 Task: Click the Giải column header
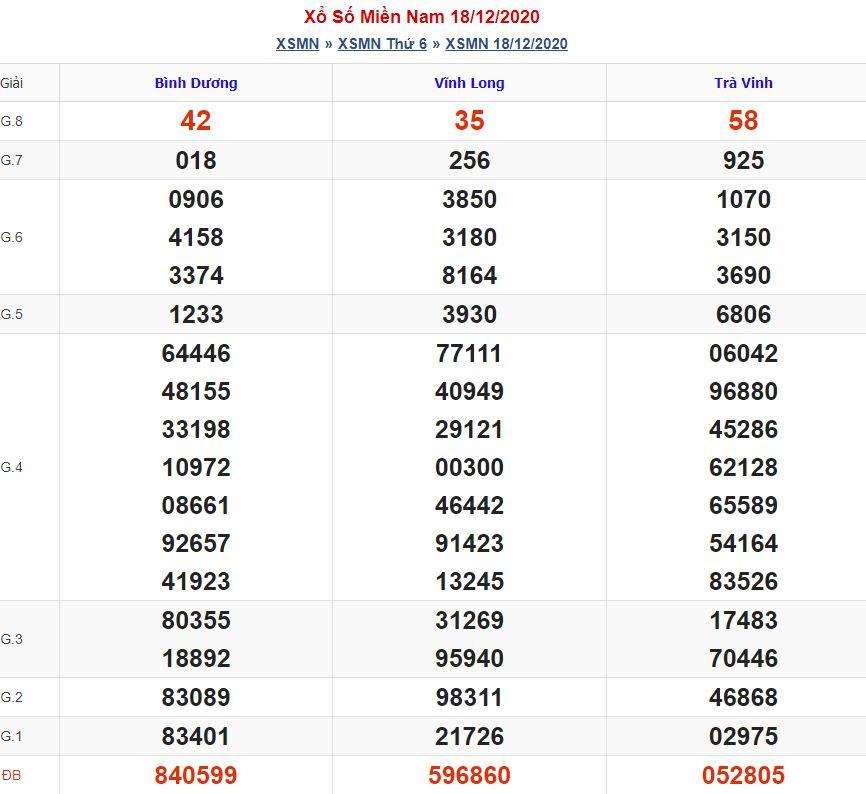[x=12, y=83]
